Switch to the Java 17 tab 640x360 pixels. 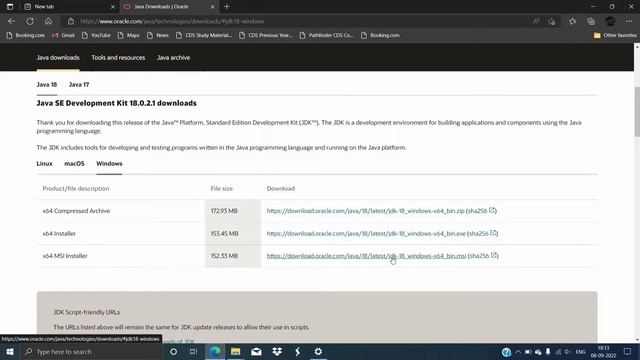79,84
